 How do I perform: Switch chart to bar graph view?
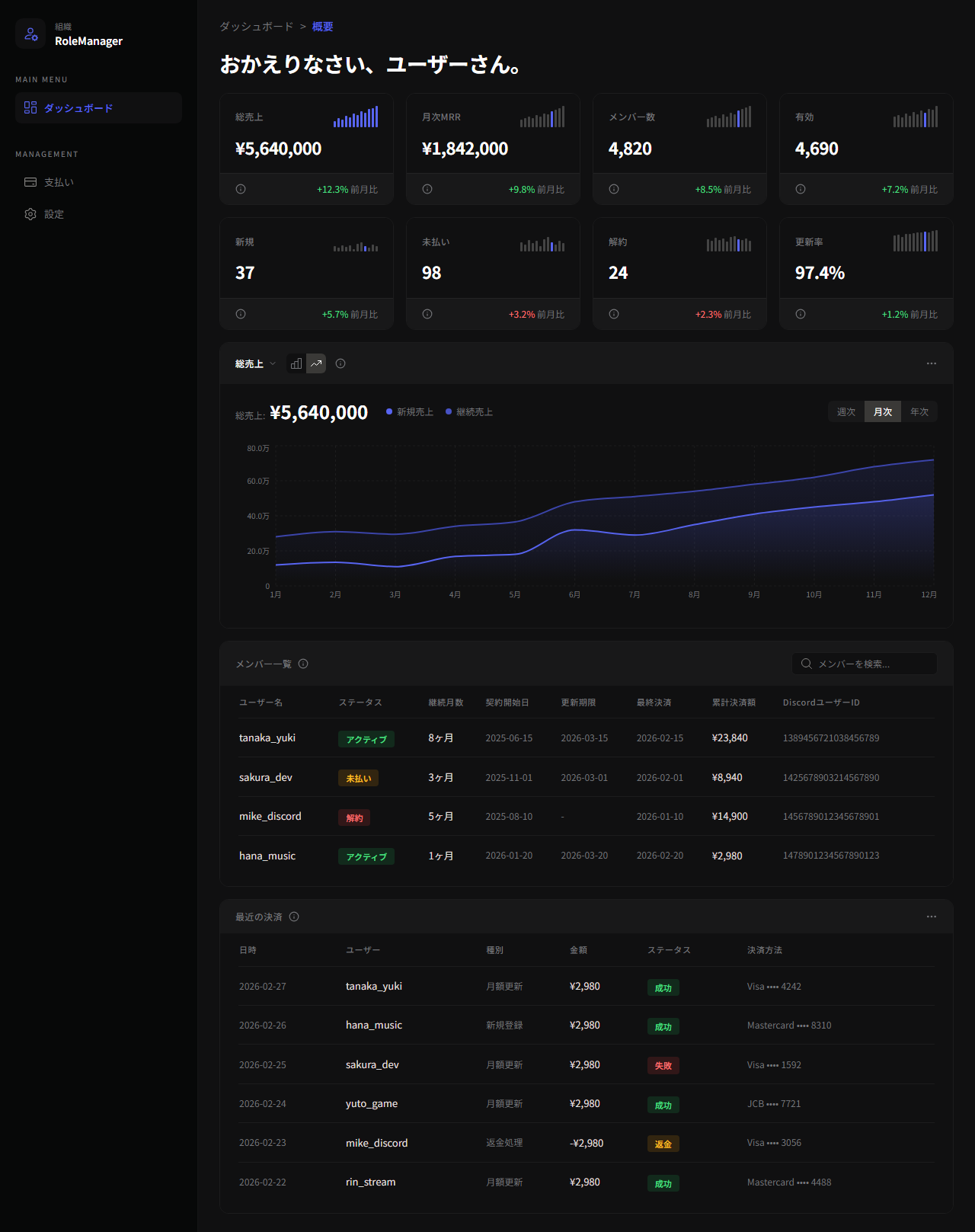[296, 364]
